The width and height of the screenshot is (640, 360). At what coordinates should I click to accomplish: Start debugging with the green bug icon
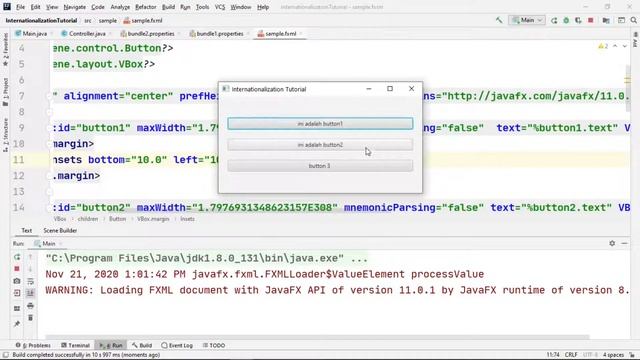coord(566,20)
